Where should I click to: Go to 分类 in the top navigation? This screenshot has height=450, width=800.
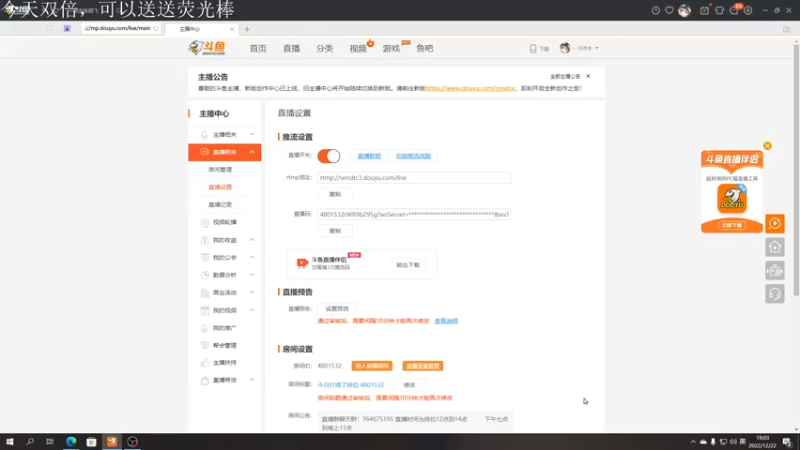(324, 48)
